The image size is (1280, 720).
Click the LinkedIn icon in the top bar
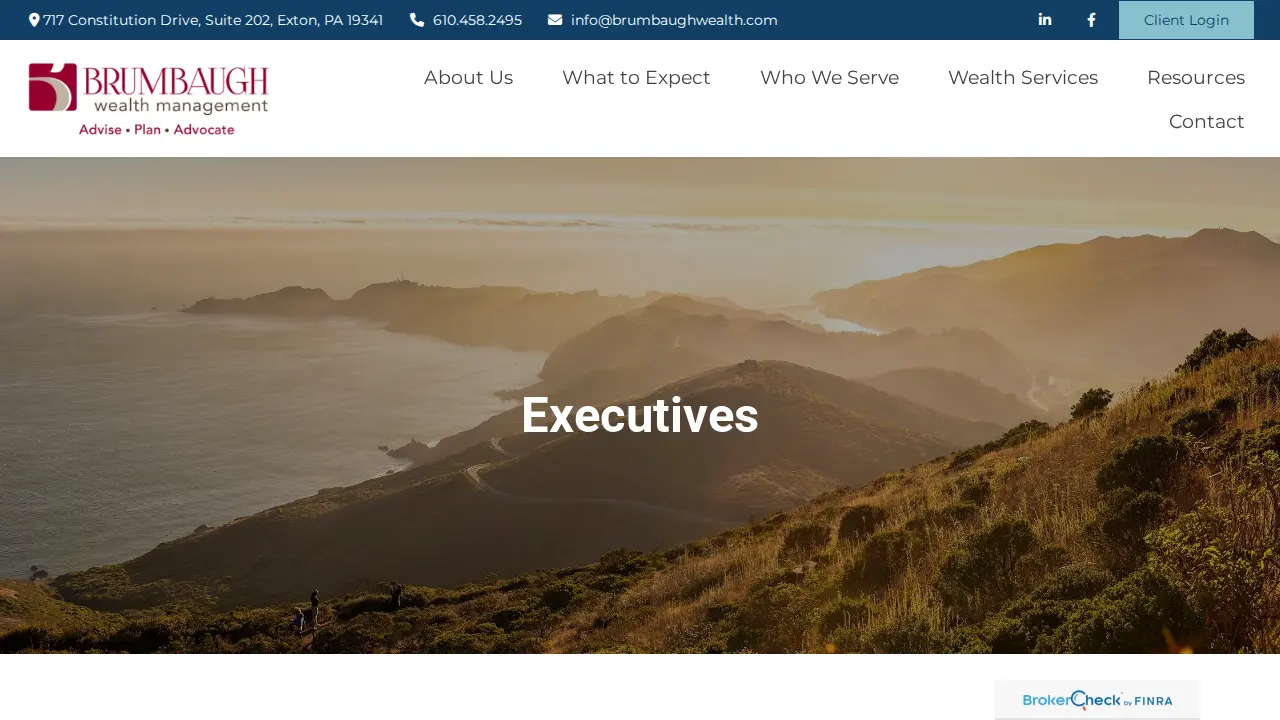(x=1045, y=20)
